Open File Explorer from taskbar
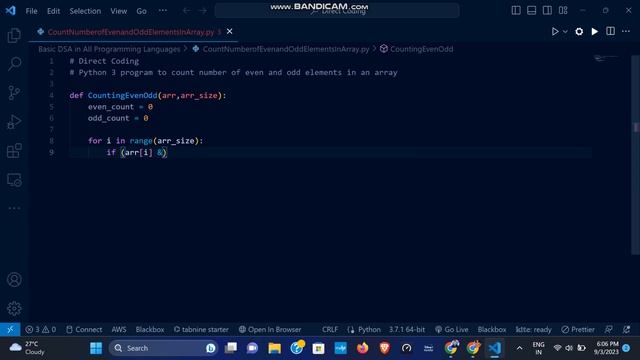Viewport: 640px width, 360px height. [x=274, y=348]
